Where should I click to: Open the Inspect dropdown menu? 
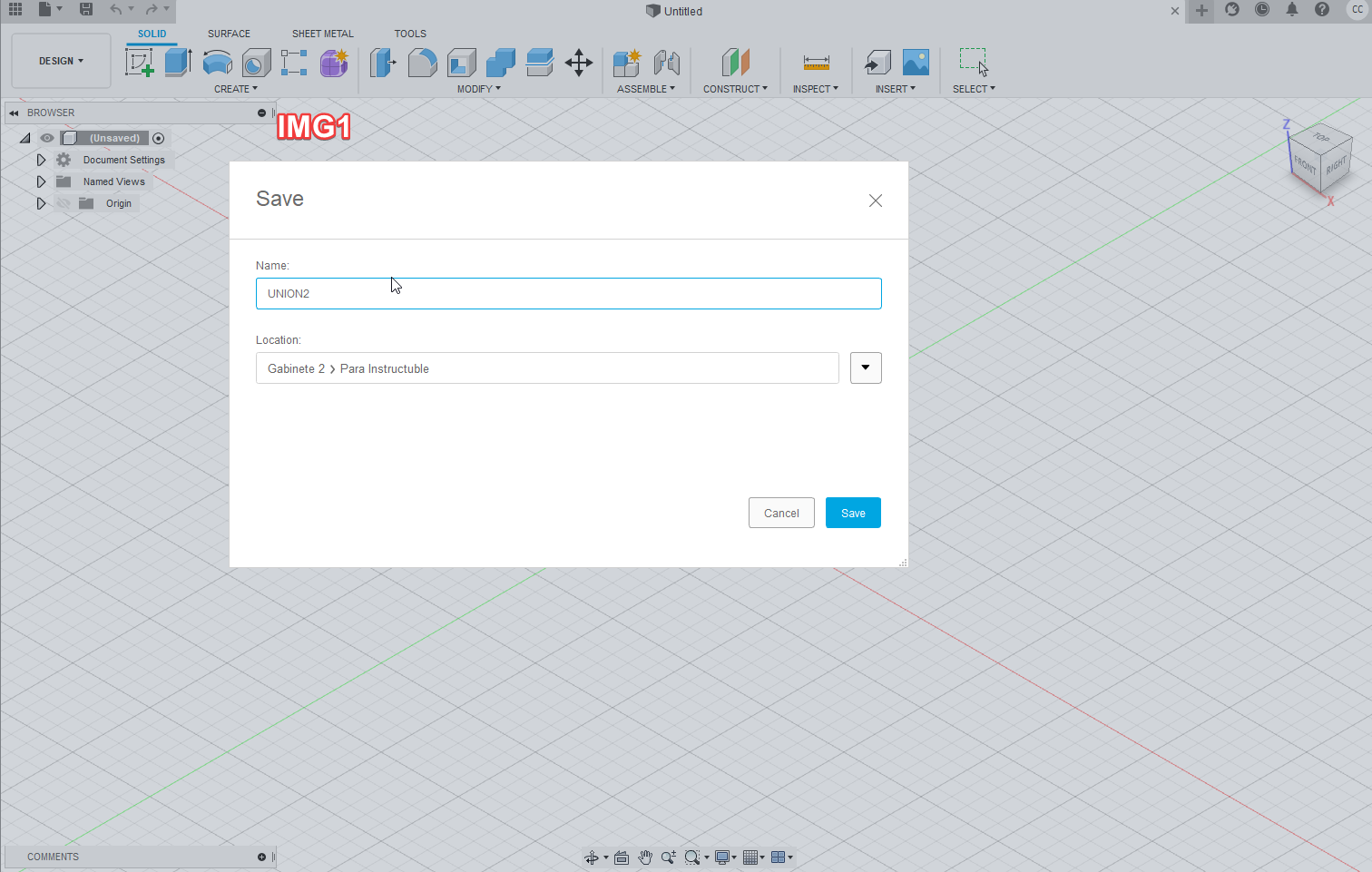click(816, 89)
